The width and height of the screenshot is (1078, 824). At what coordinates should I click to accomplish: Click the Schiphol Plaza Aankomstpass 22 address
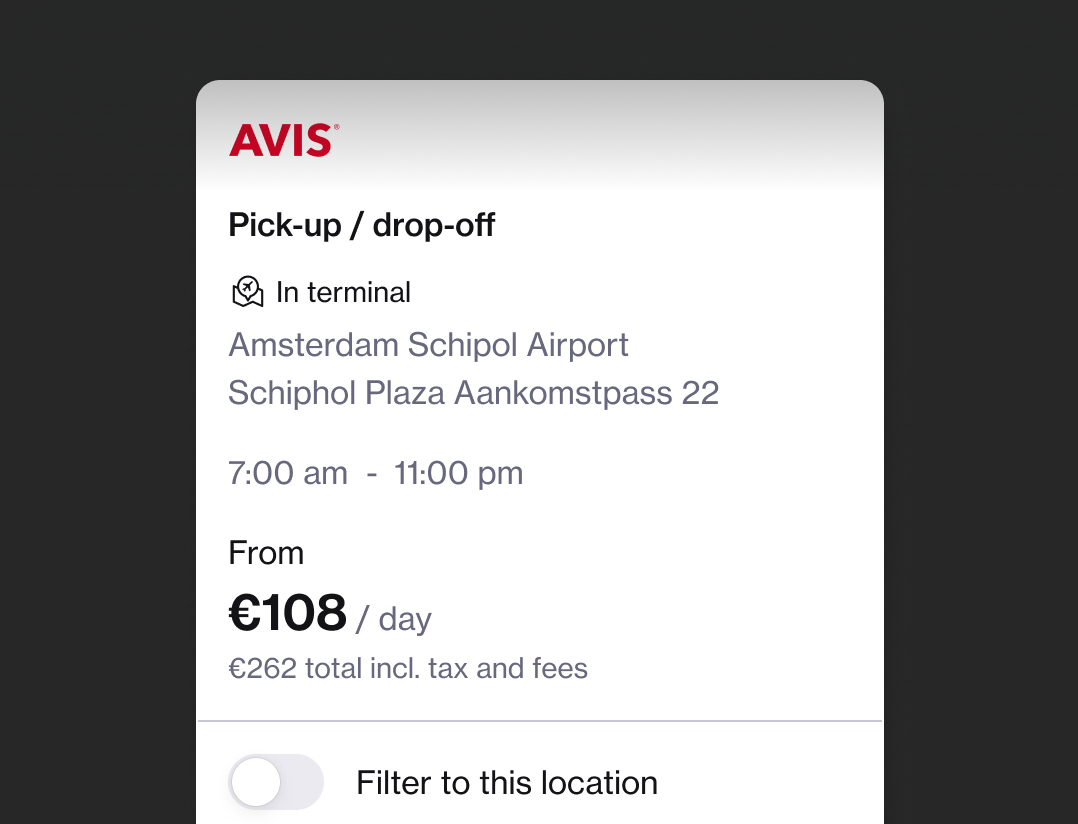pyautogui.click(x=473, y=393)
